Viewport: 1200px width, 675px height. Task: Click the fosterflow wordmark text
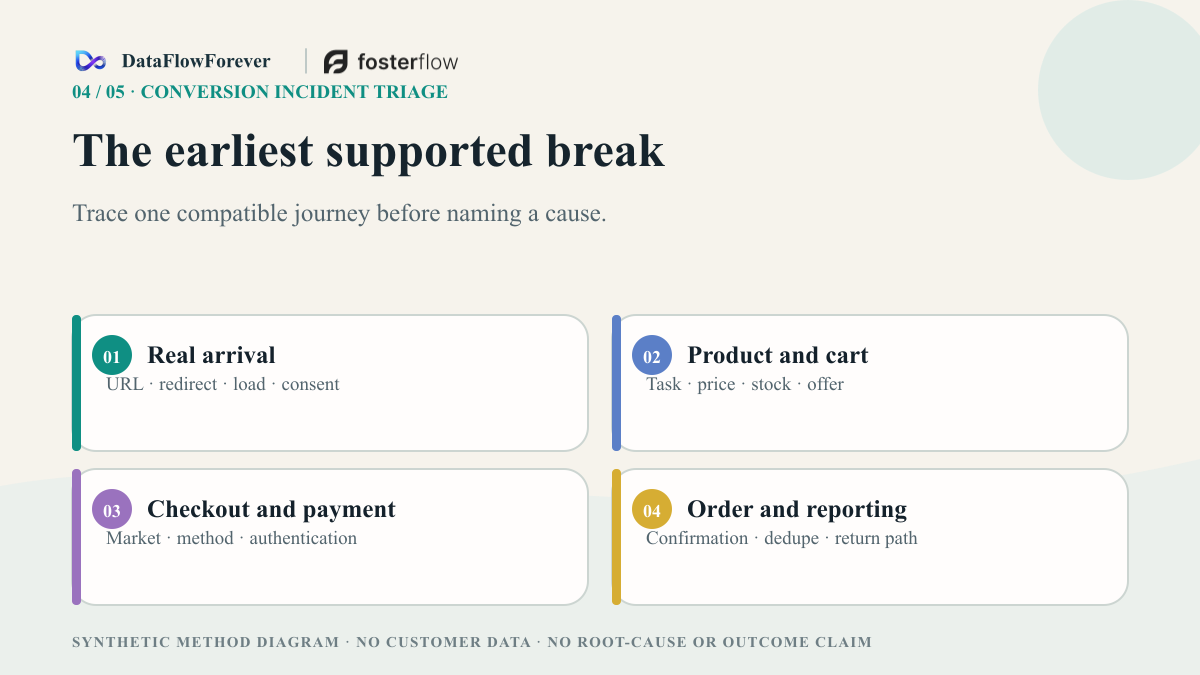pyautogui.click(x=407, y=62)
